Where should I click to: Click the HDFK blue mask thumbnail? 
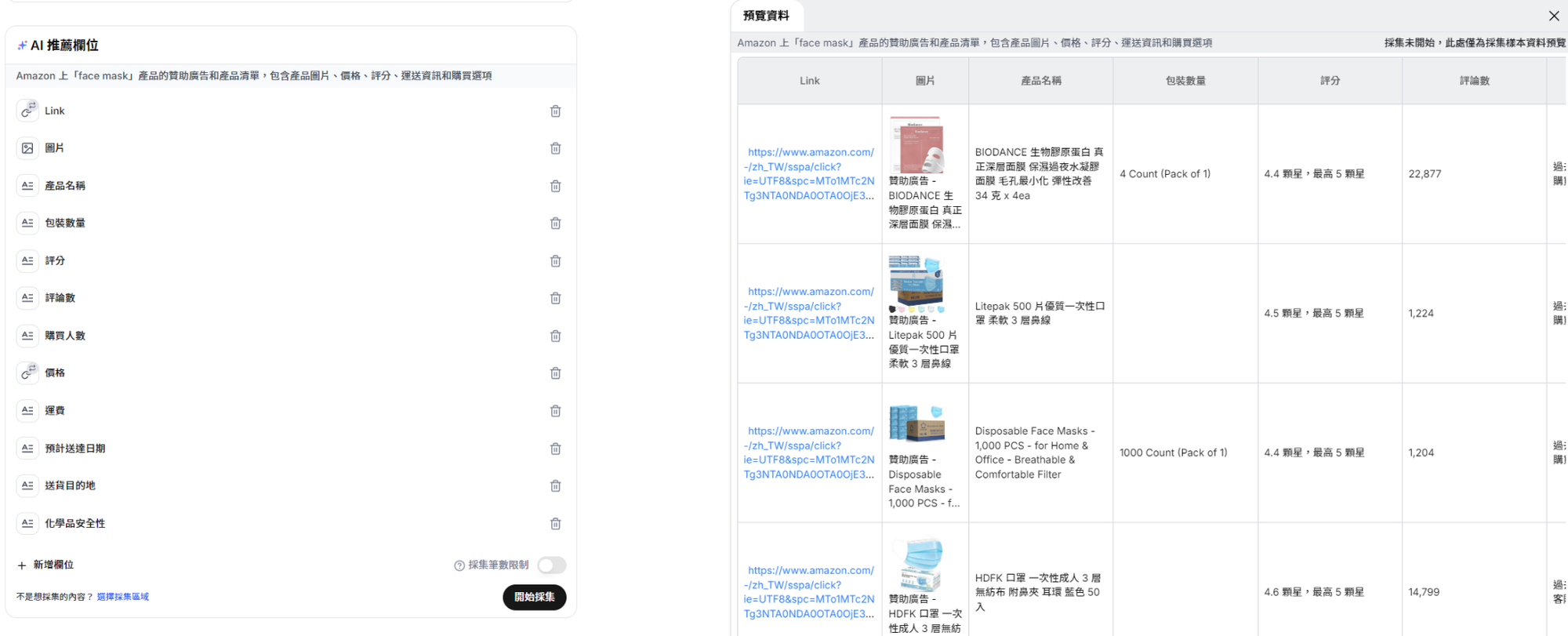tap(916, 565)
